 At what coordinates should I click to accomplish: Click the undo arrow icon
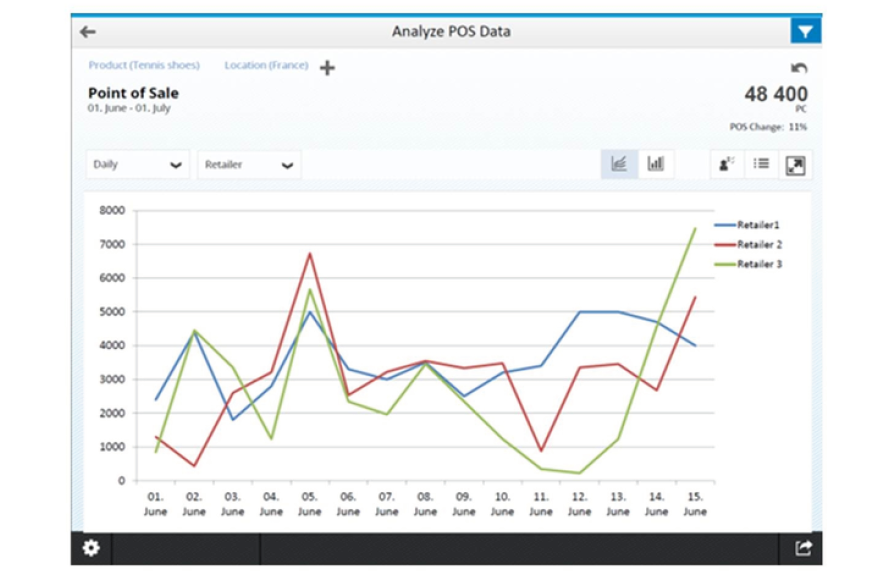pos(799,69)
